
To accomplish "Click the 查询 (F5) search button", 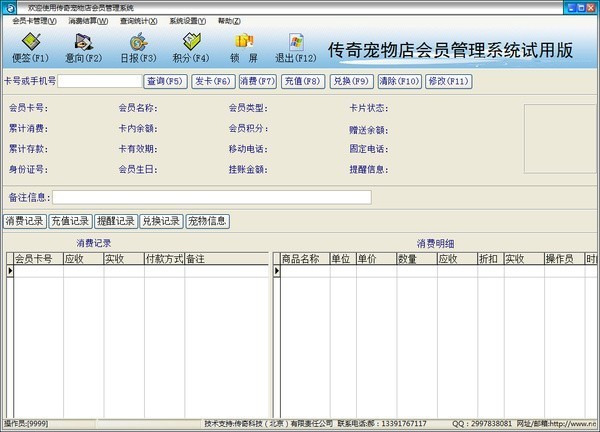I will point(165,81).
